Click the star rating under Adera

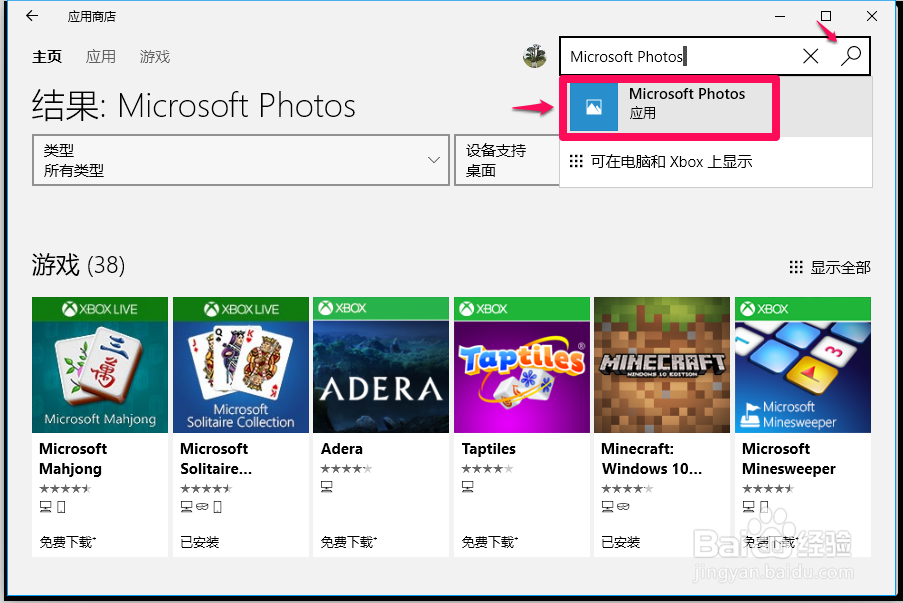tap(347, 469)
